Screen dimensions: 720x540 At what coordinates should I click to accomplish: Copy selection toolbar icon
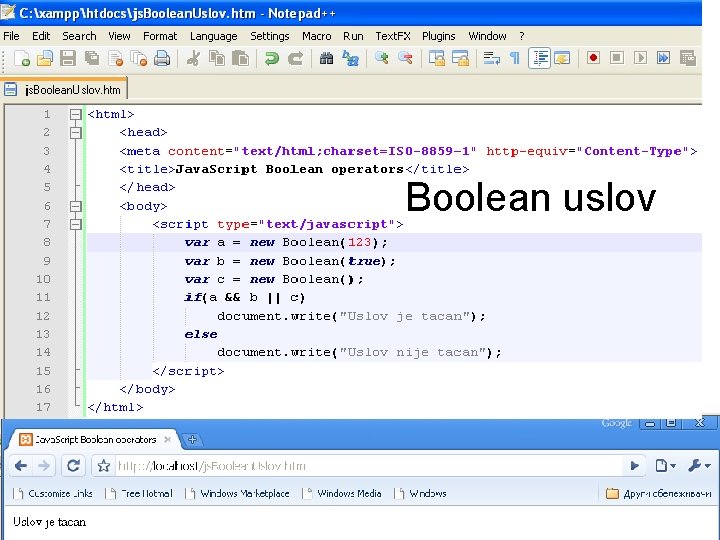pos(217,58)
